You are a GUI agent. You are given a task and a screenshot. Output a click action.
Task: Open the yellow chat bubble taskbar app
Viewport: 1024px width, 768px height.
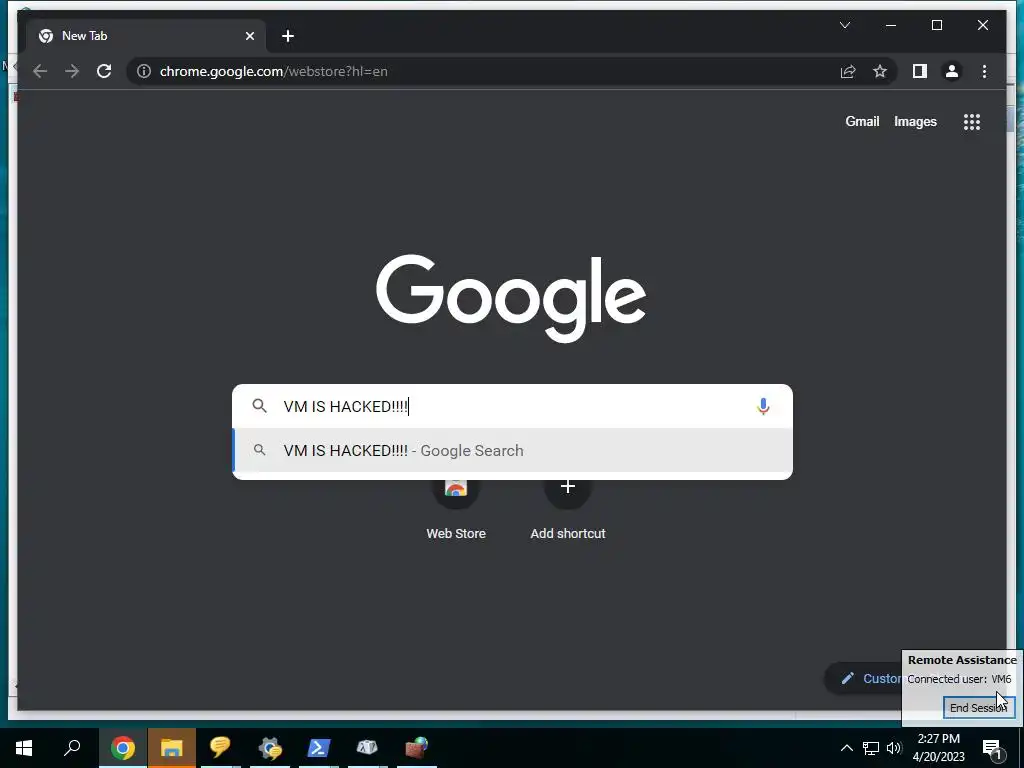[221, 748]
